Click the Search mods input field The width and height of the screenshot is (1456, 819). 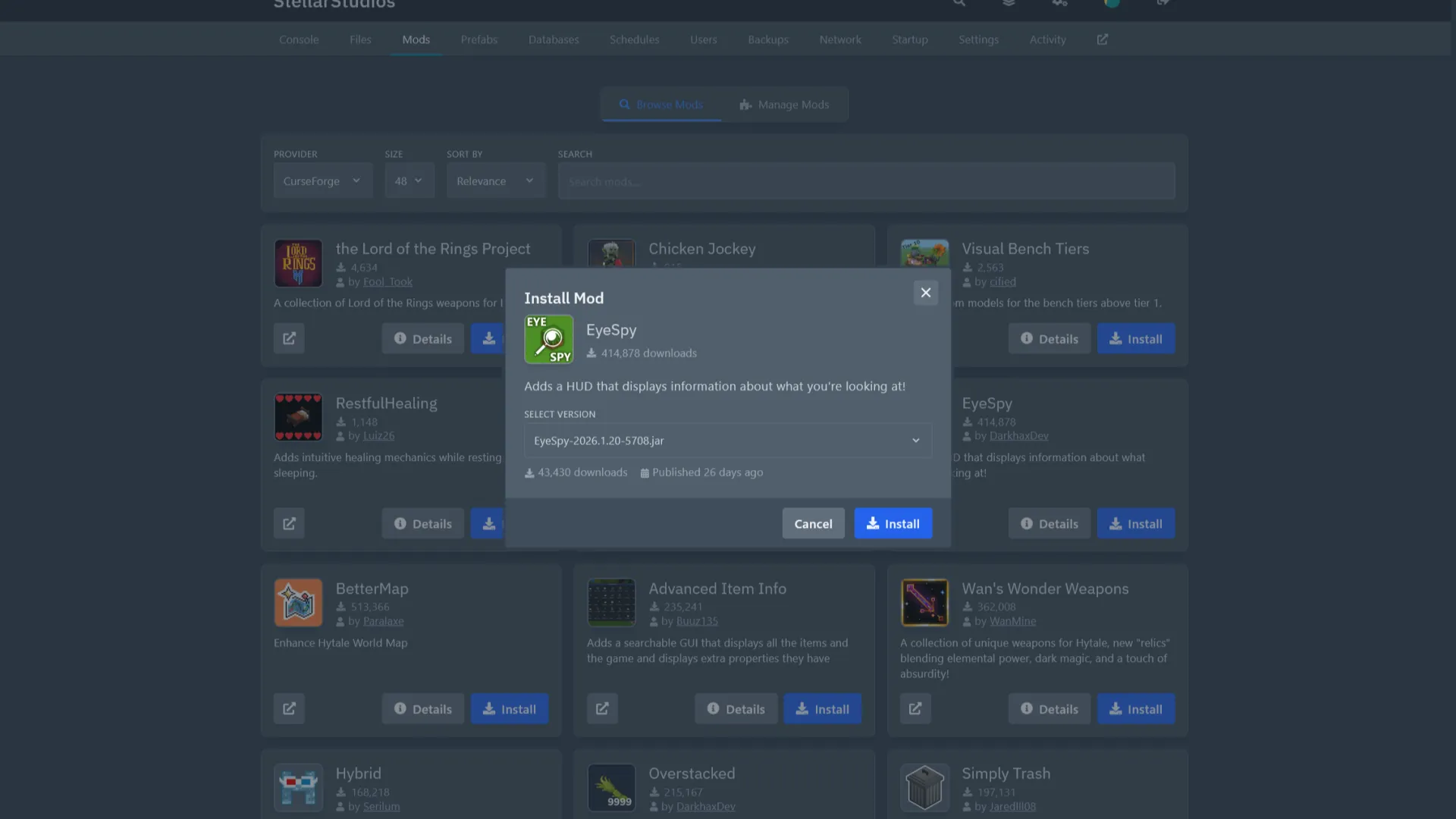tap(866, 181)
